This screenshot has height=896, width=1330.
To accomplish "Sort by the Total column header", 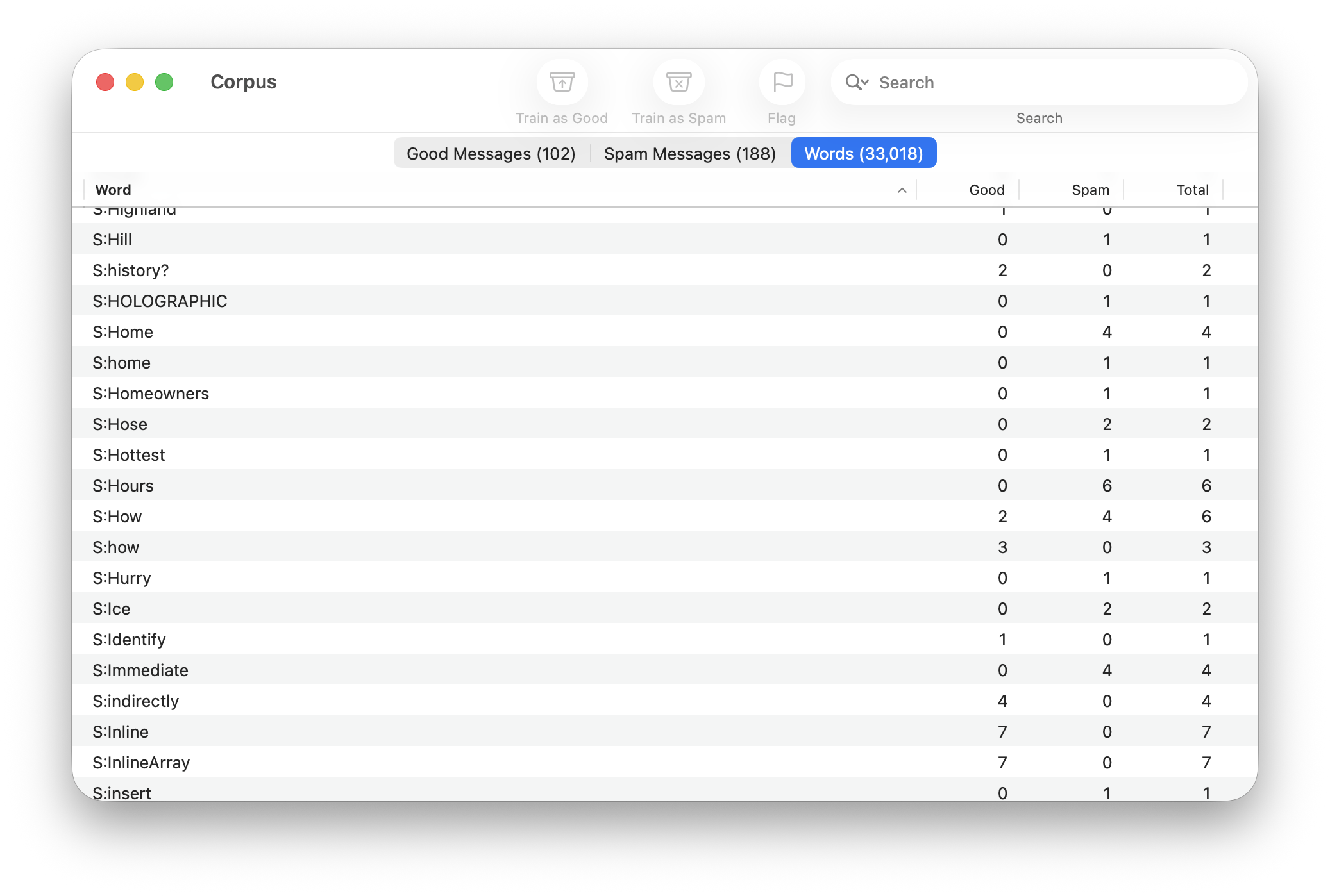I will [1191, 190].
